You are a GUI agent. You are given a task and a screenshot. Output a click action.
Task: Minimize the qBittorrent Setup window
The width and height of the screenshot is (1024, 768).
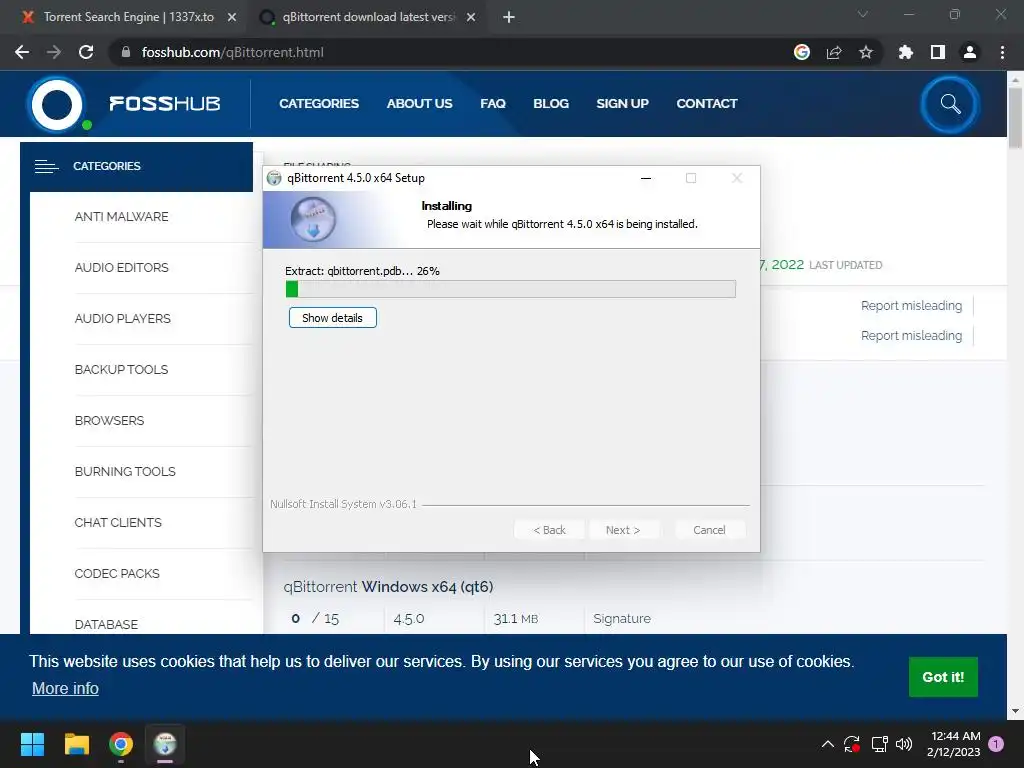[x=646, y=178]
